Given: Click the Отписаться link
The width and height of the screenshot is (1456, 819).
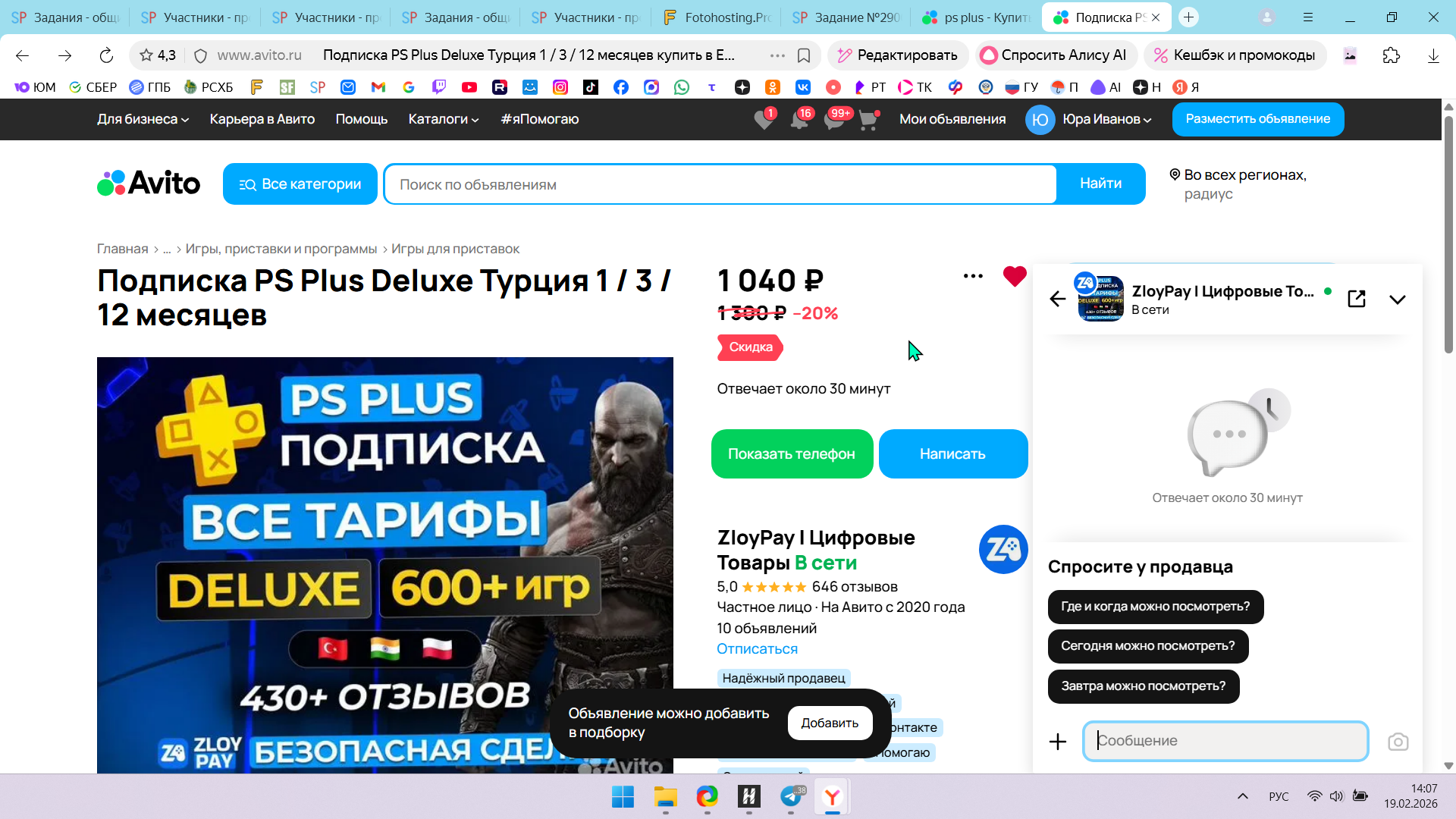Looking at the screenshot, I should pos(757,649).
